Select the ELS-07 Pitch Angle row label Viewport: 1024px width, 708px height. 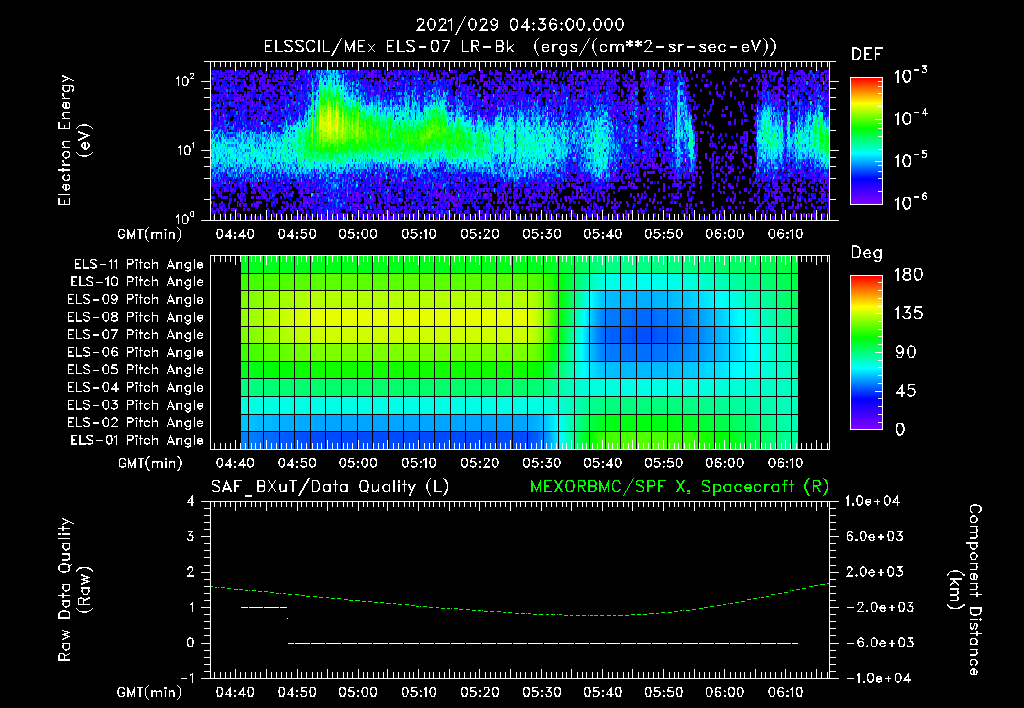tap(136, 334)
